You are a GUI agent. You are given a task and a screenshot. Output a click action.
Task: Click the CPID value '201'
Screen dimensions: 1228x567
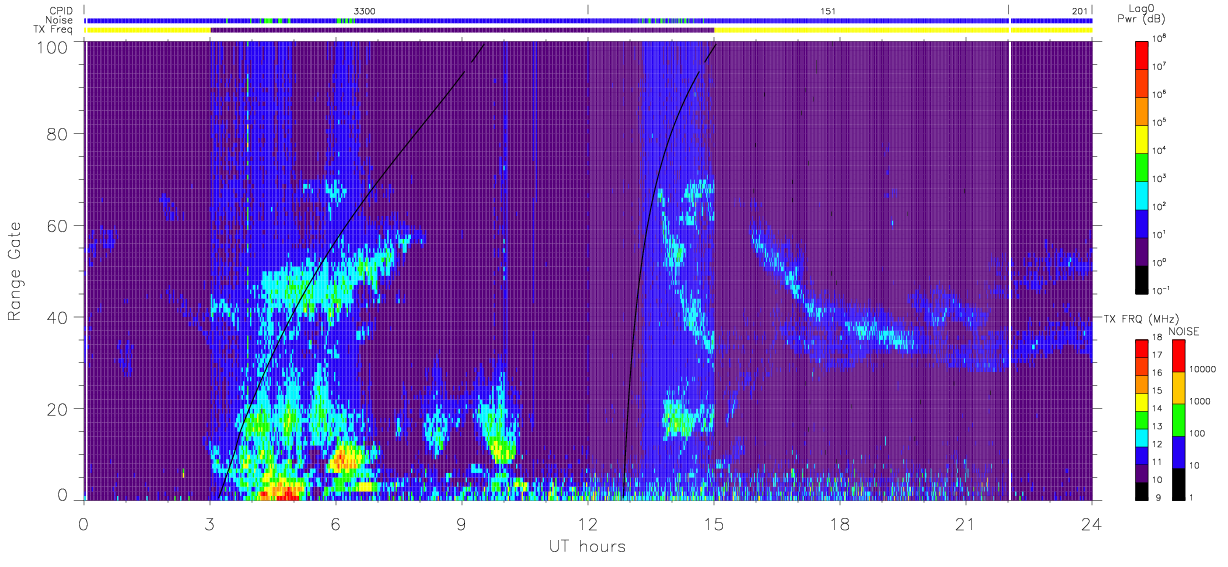click(x=1080, y=11)
